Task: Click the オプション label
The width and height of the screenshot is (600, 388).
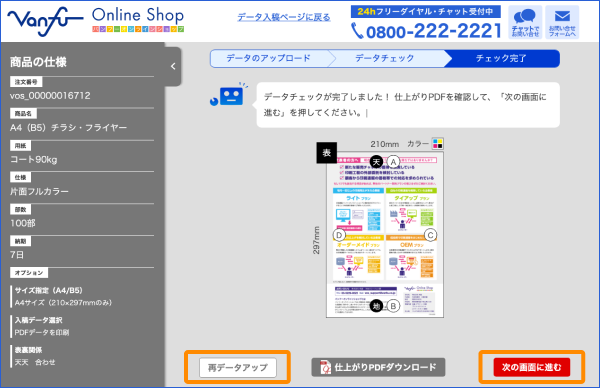Action: pyautogui.click(x=29, y=273)
